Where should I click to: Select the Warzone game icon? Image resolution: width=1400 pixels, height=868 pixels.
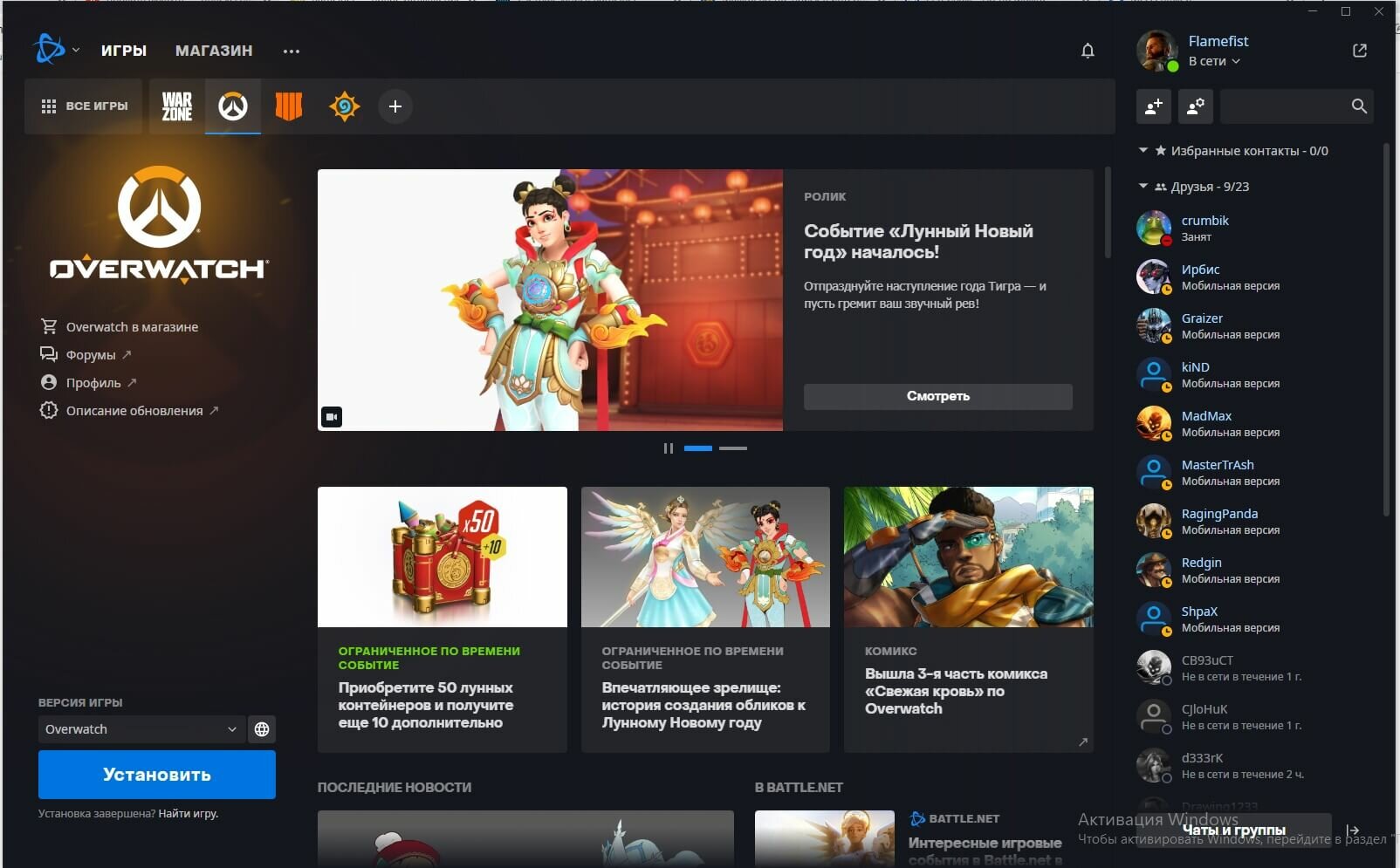(177, 106)
